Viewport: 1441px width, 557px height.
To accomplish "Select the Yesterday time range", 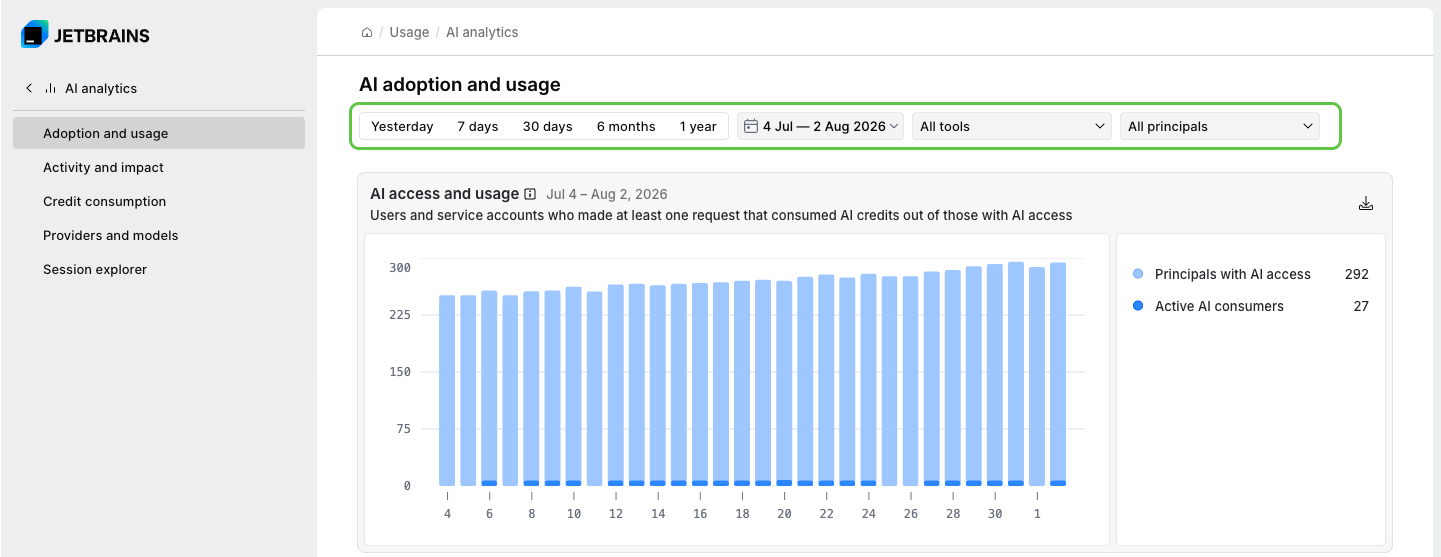I will pyautogui.click(x=402, y=126).
